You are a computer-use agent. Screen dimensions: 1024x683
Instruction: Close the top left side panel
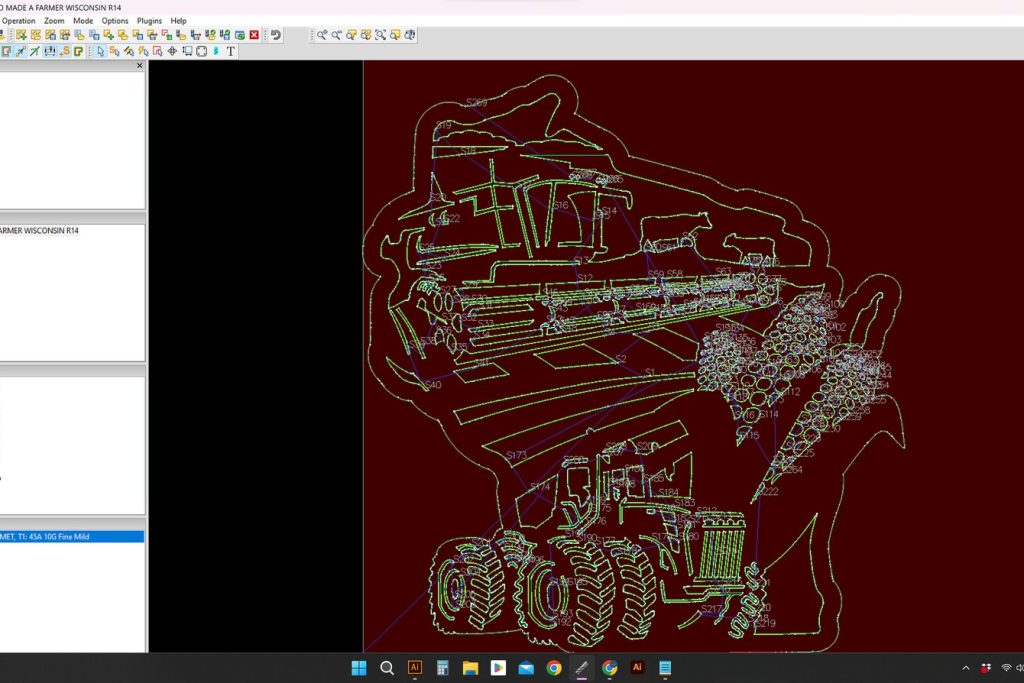(x=139, y=66)
